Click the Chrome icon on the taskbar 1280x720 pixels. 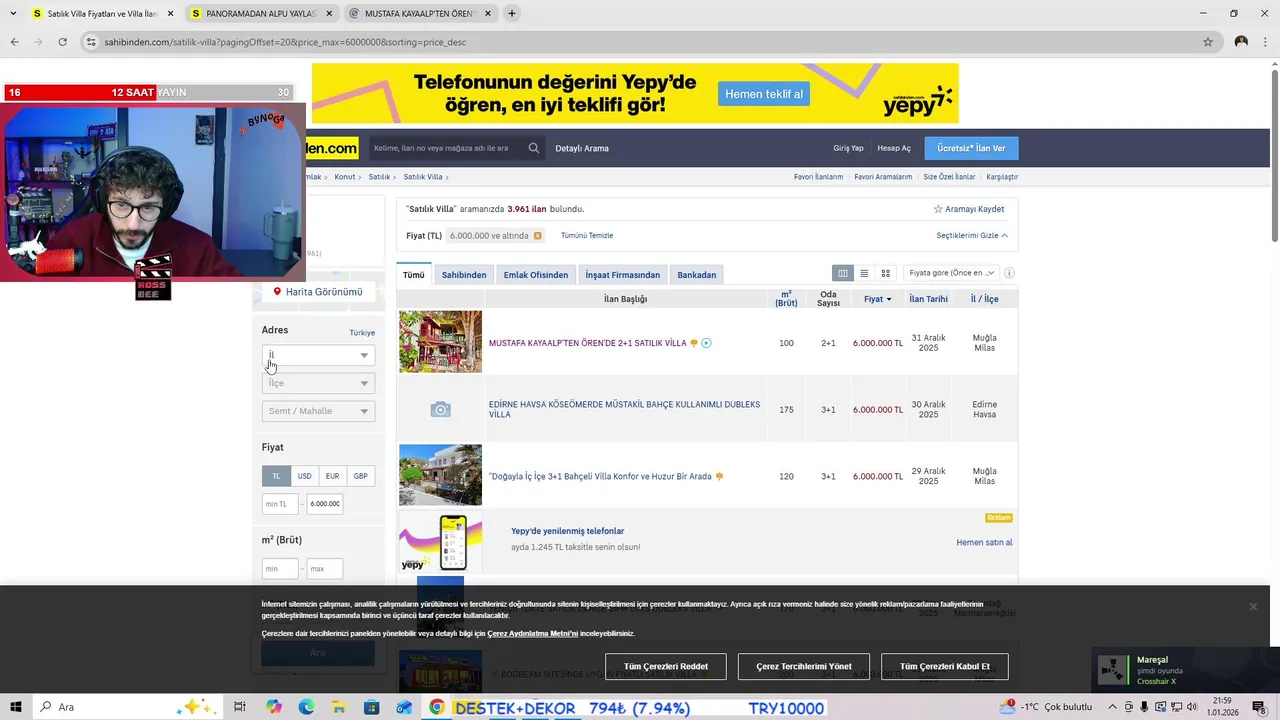437,707
